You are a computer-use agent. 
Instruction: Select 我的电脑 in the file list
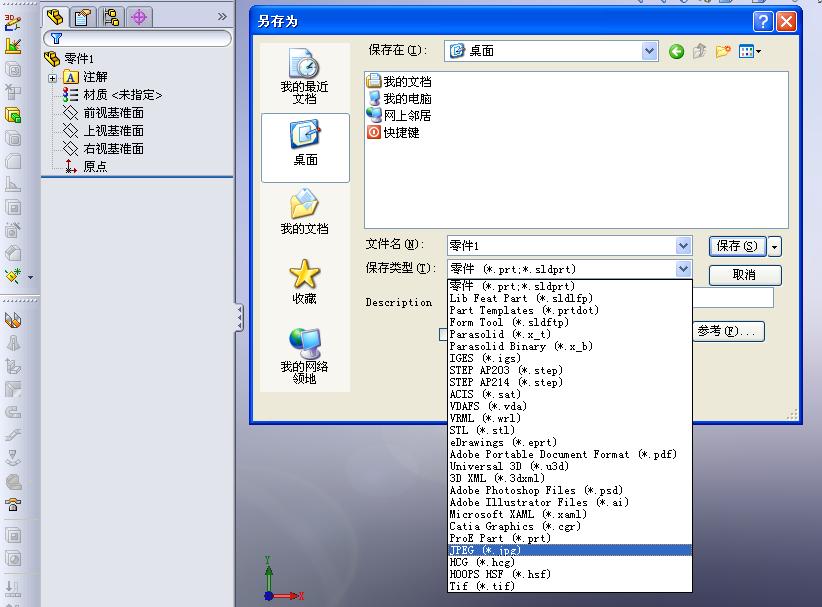(399, 99)
